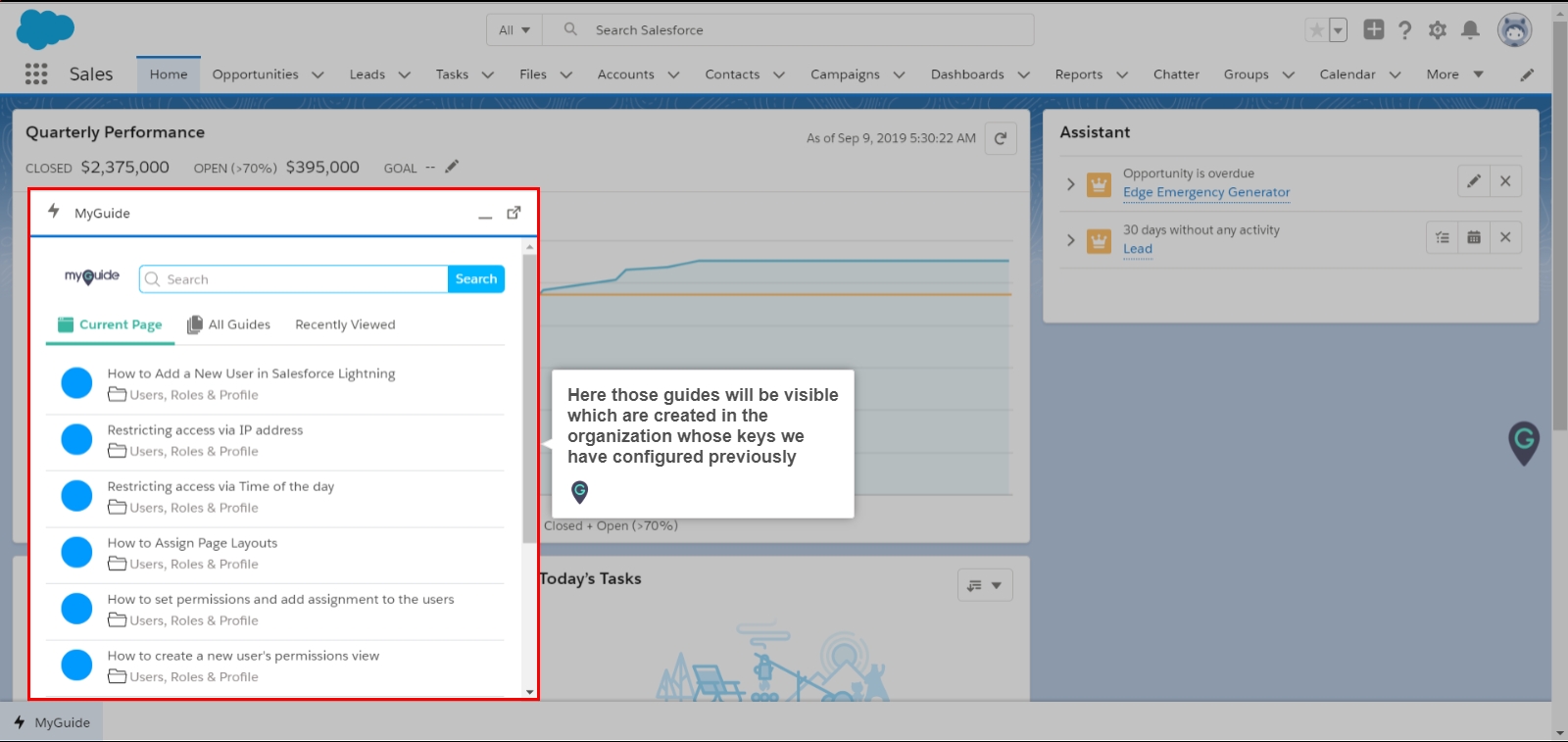This screenshot has width=1568, height=742.
Task: Open the user profile avatar
Action: 1515,30
